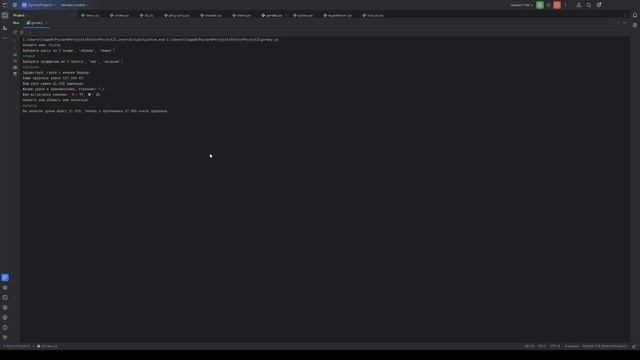Open the Python Packages tool window
The width and height of the screenshot is (640, 360).
click(x=5, y=288)
